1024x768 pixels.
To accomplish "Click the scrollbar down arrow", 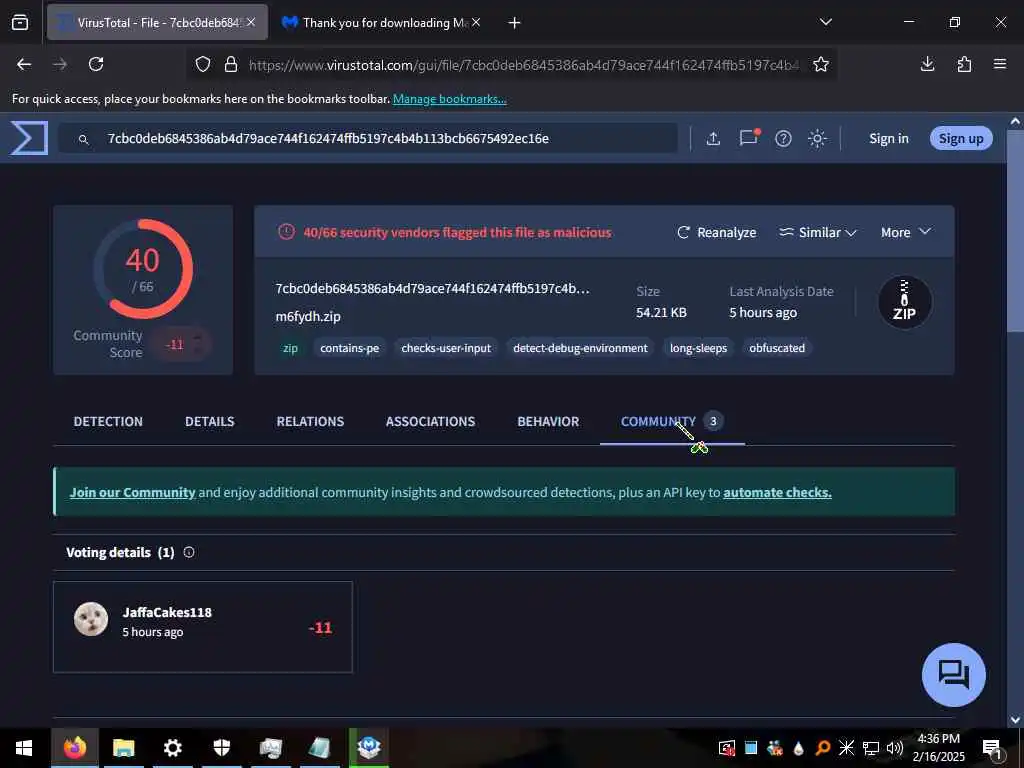I will [x=1015, y=720].
